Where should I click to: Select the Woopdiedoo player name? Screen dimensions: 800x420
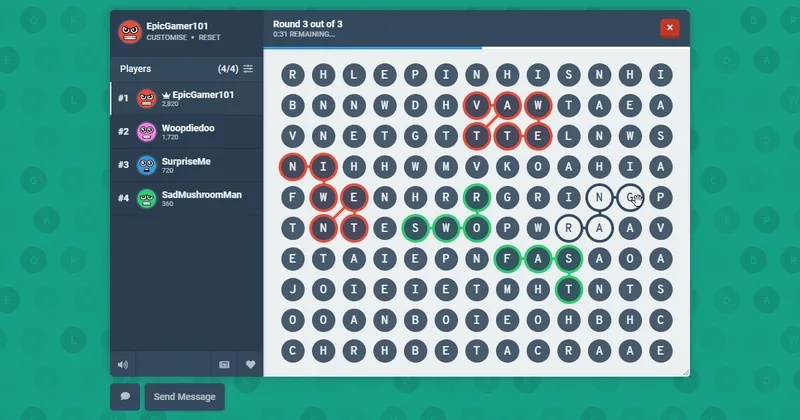pos(188,128)
